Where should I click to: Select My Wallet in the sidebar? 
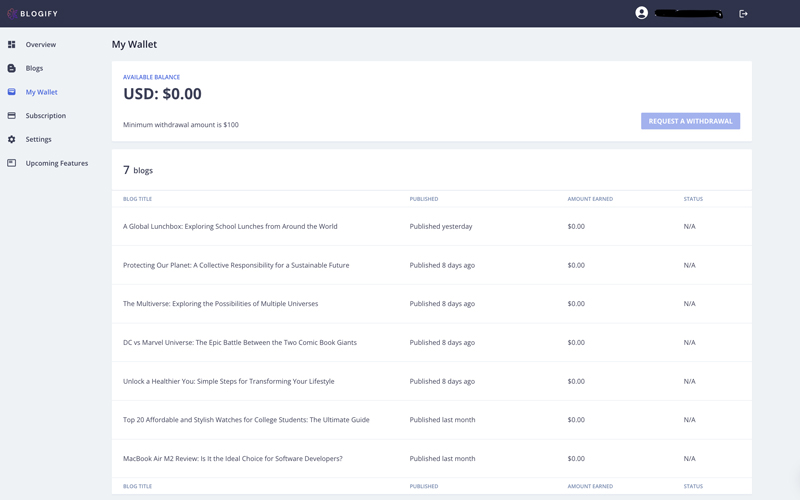41,92
